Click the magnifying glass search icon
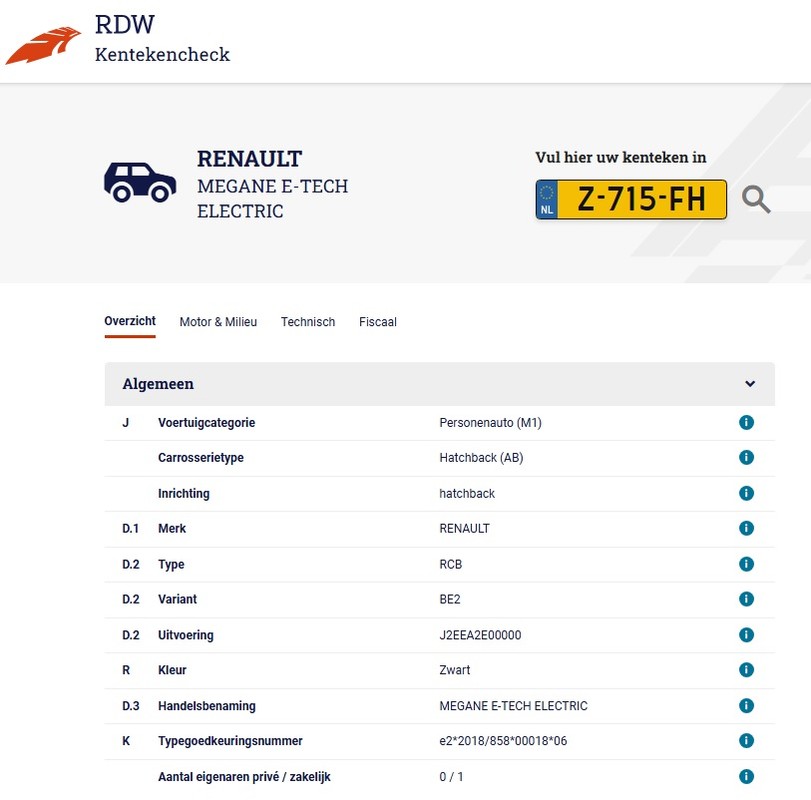 pos(756,200)
